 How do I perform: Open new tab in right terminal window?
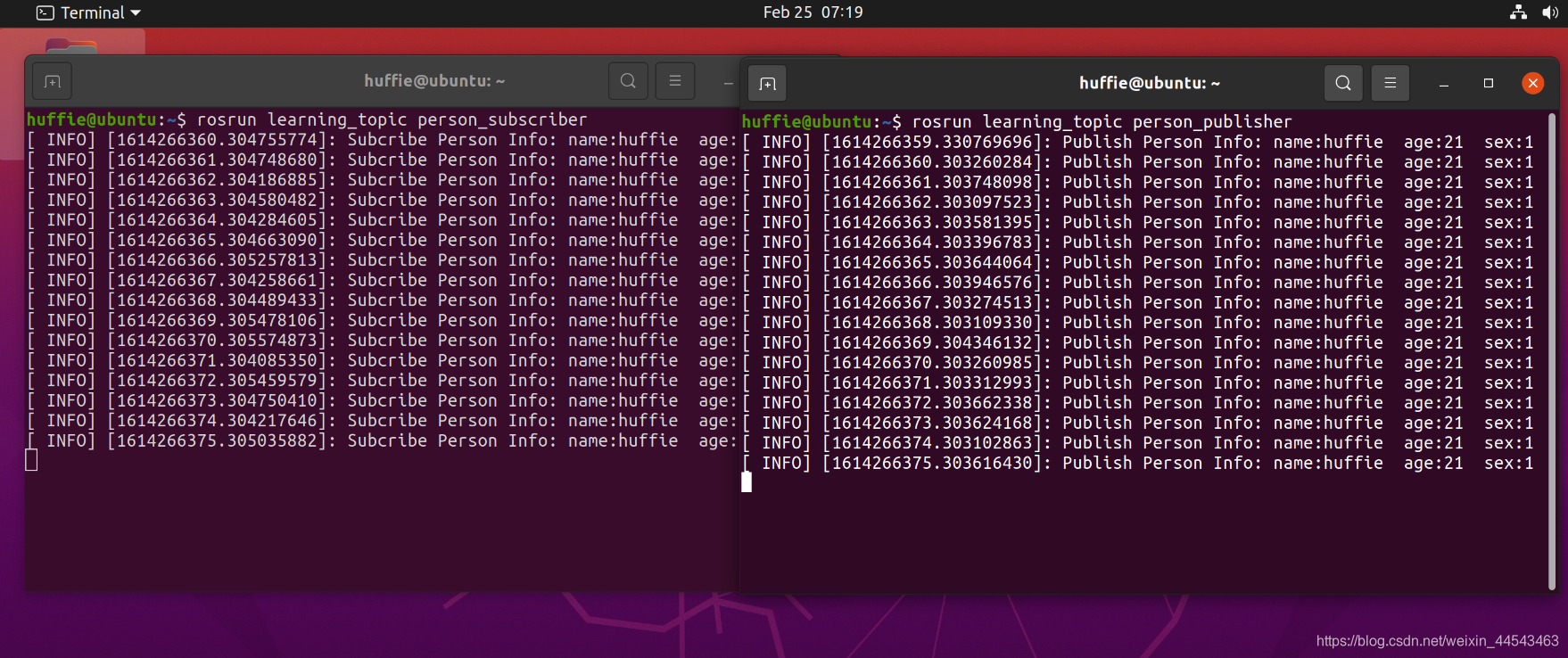[767, 84]
